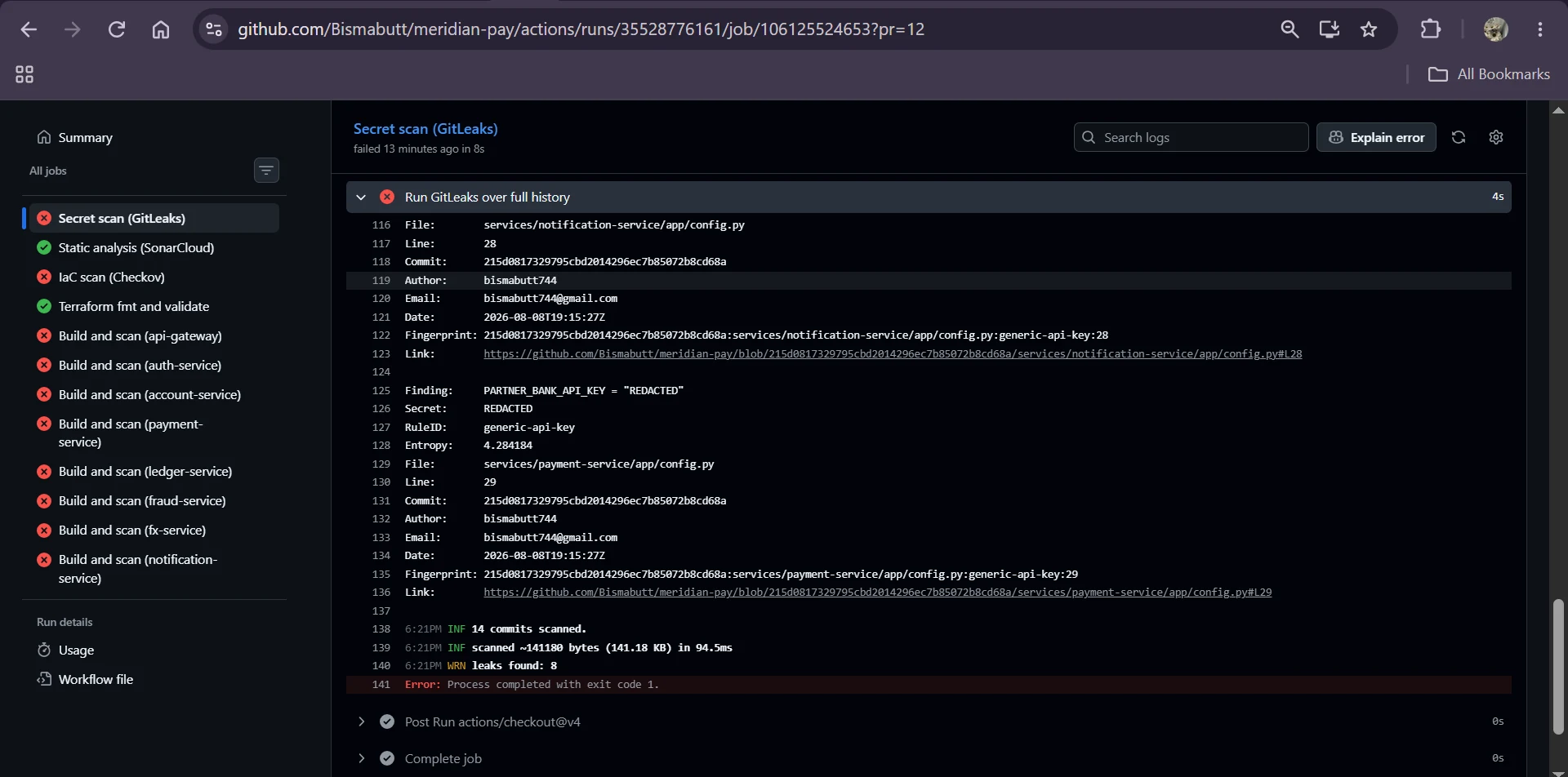This screenshot has height=777, width=1568.
Task: Click the browser address bar URL
Action: pos(581,29)
